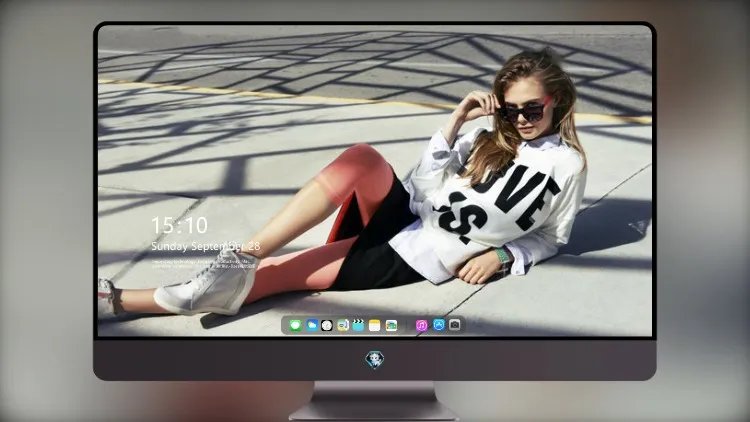
Task: Open the Maps app in dock
Action: coord(343,325)
